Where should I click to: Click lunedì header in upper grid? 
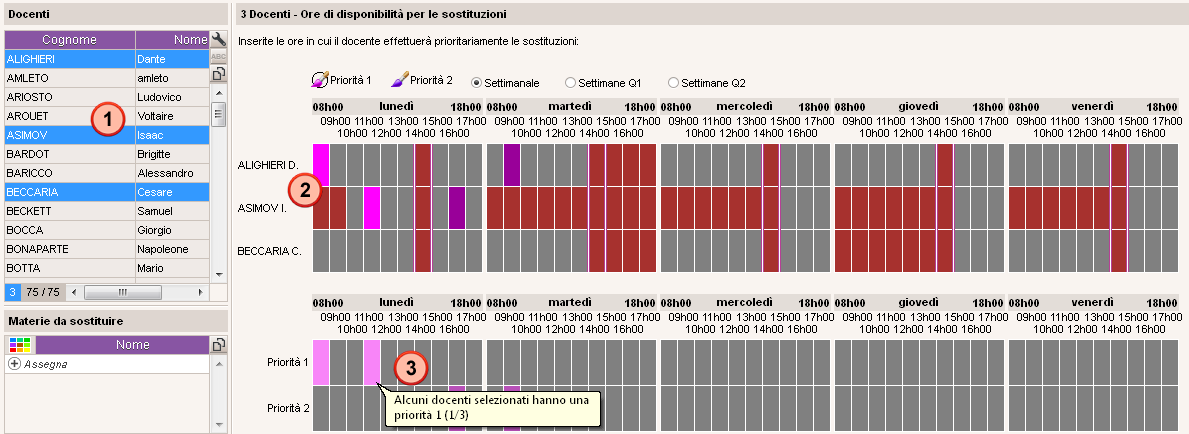click(x=396, y=107)
